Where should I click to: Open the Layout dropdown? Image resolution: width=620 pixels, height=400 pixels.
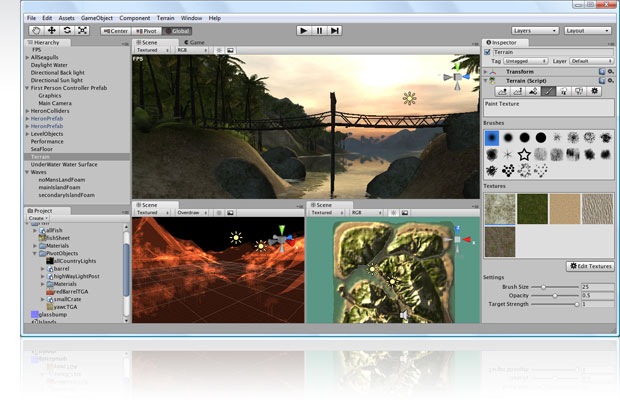587,31
